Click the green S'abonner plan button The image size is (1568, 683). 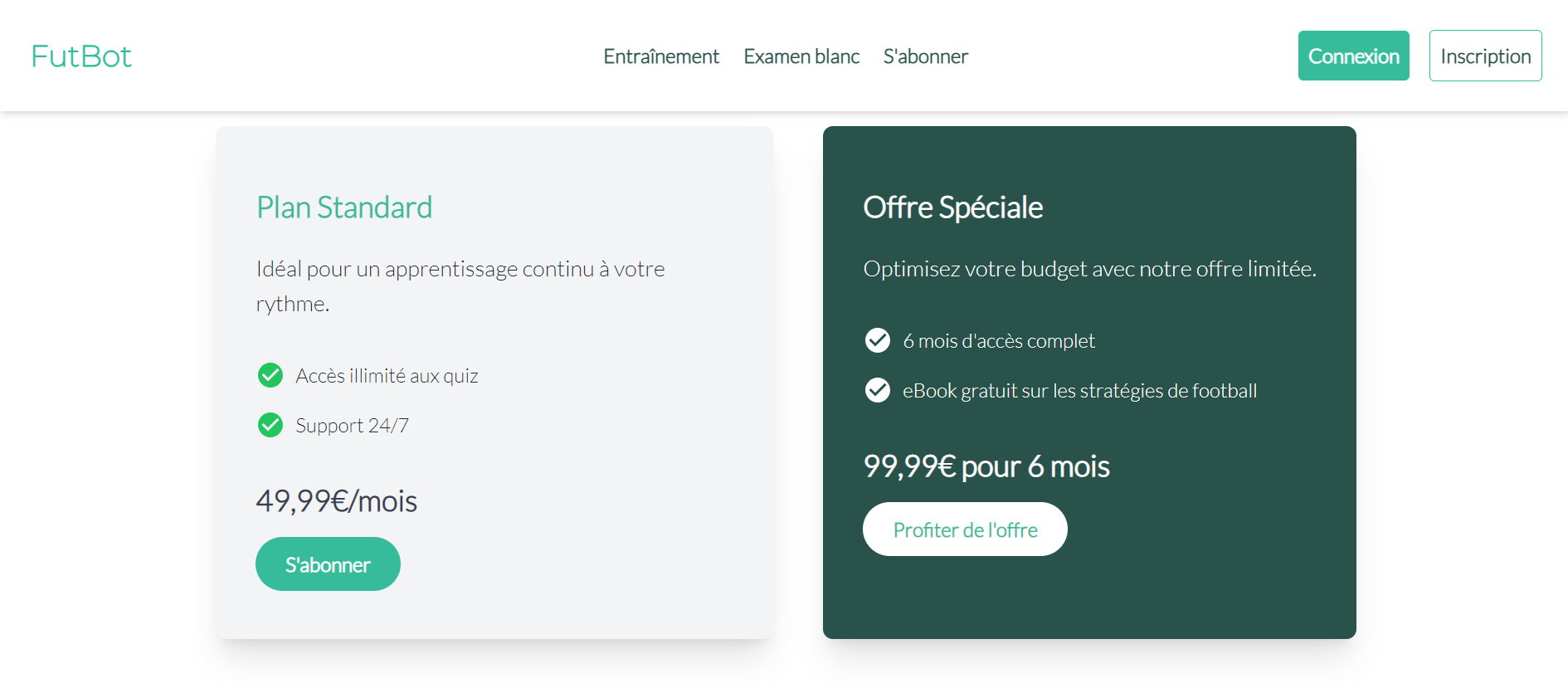point(328,564)
